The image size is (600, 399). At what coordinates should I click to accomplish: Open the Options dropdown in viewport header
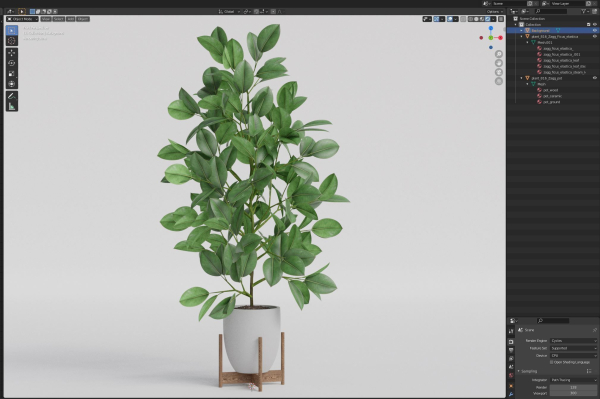494,11
